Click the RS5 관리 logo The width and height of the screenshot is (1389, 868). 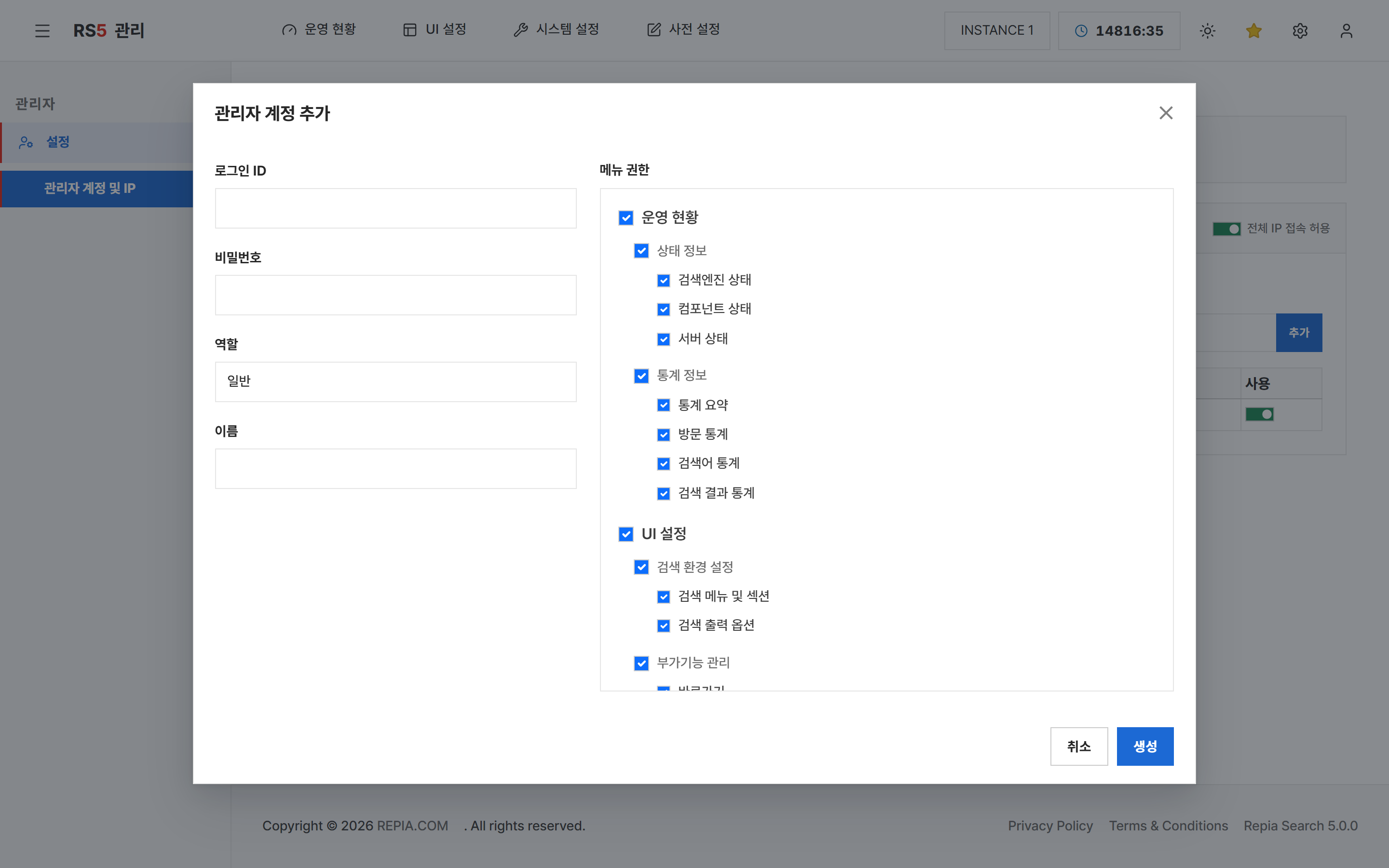tap(109, 30)
